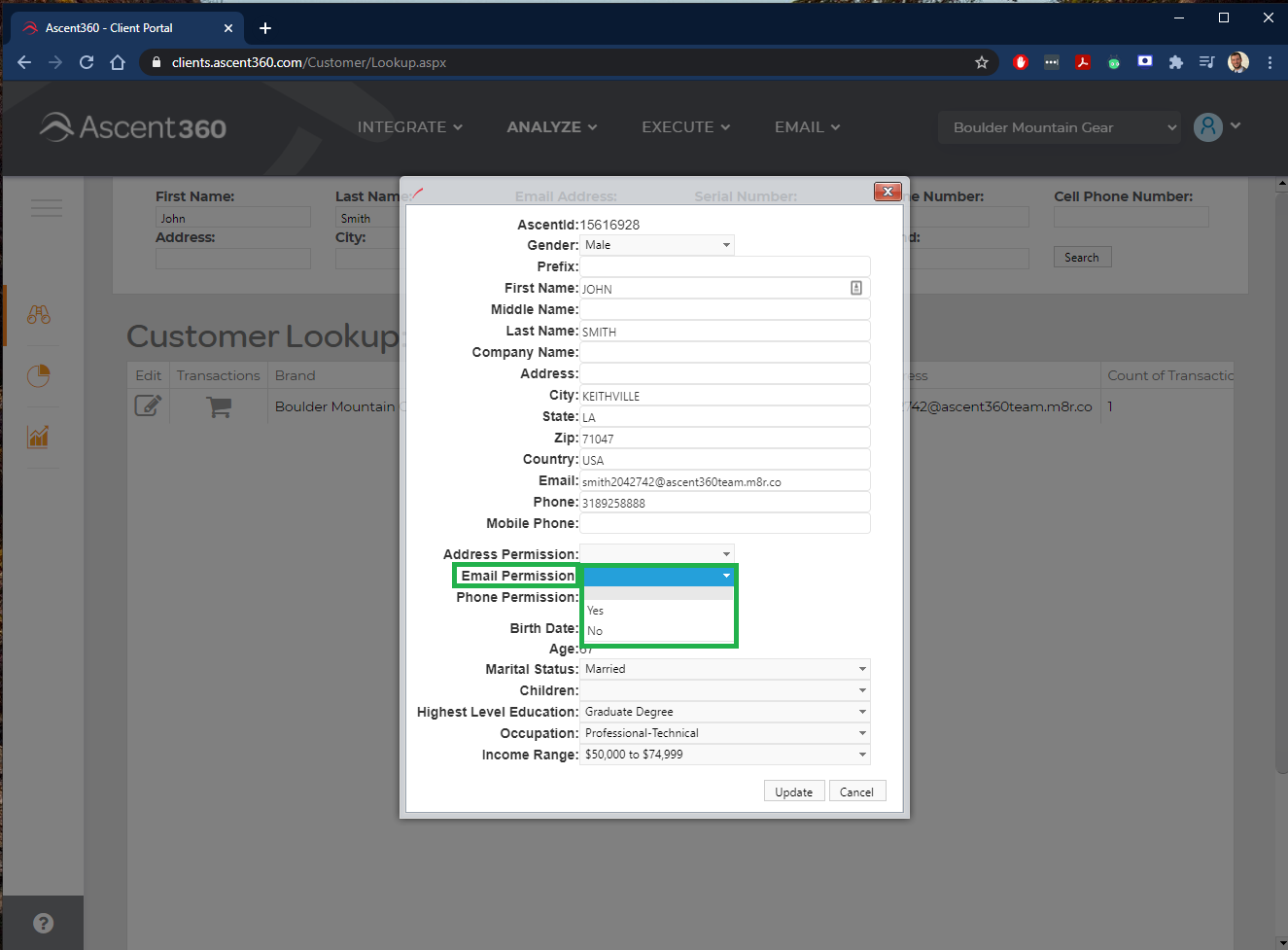Click the Middle Name input field

[x=725, y=309]
